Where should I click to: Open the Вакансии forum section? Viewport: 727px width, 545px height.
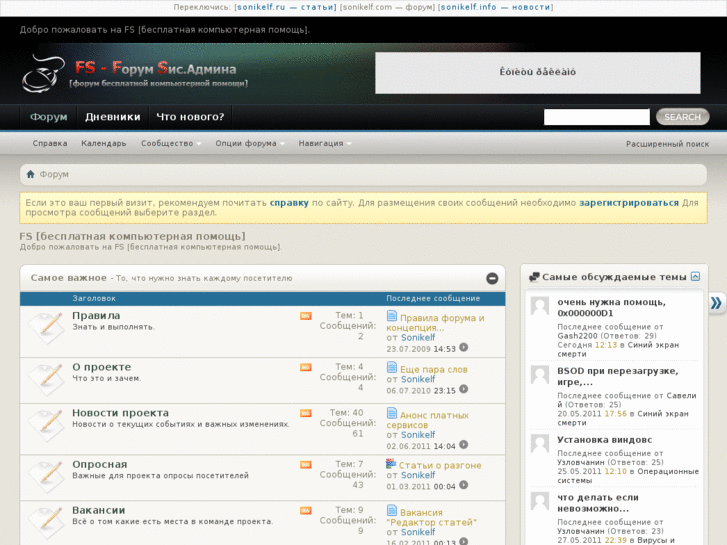(x=99, y=511)
